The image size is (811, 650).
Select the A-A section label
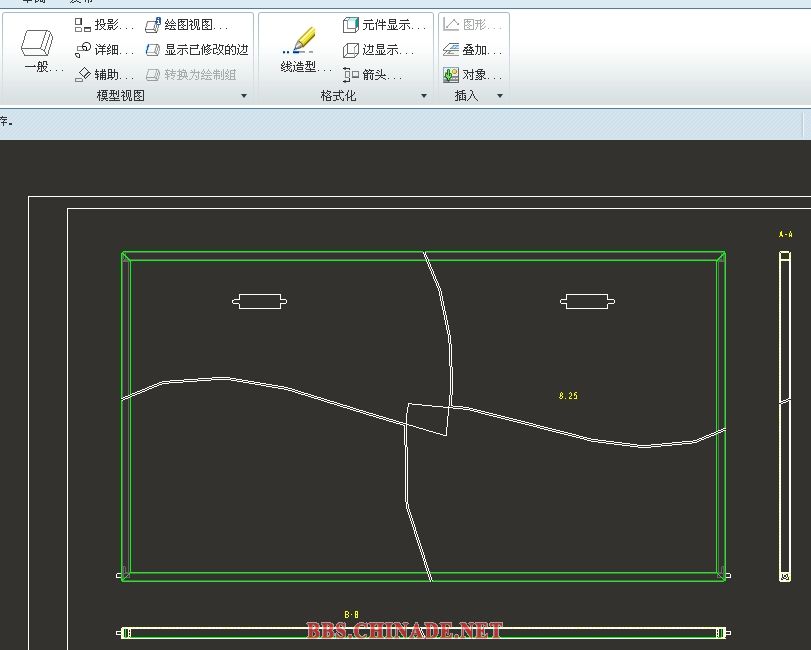pyautogui.click(x=785, y=234)
